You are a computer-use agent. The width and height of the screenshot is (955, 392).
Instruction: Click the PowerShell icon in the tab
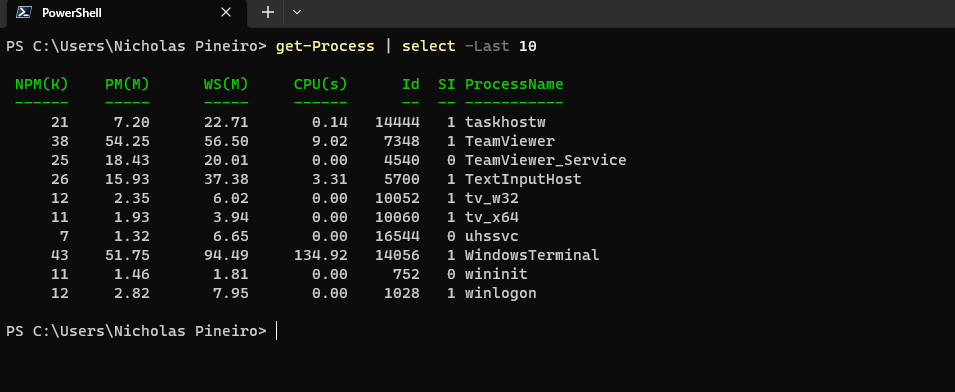(23, 12)
